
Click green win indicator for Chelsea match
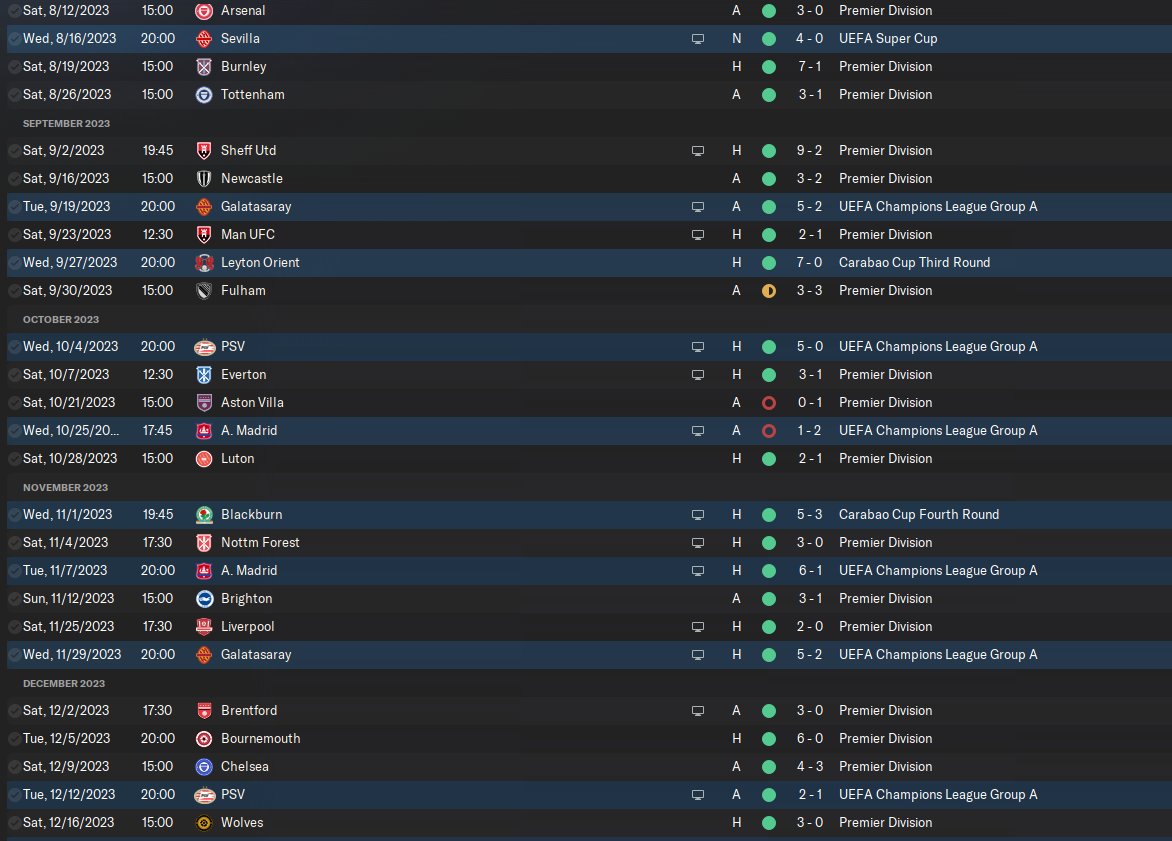[768, 766]
